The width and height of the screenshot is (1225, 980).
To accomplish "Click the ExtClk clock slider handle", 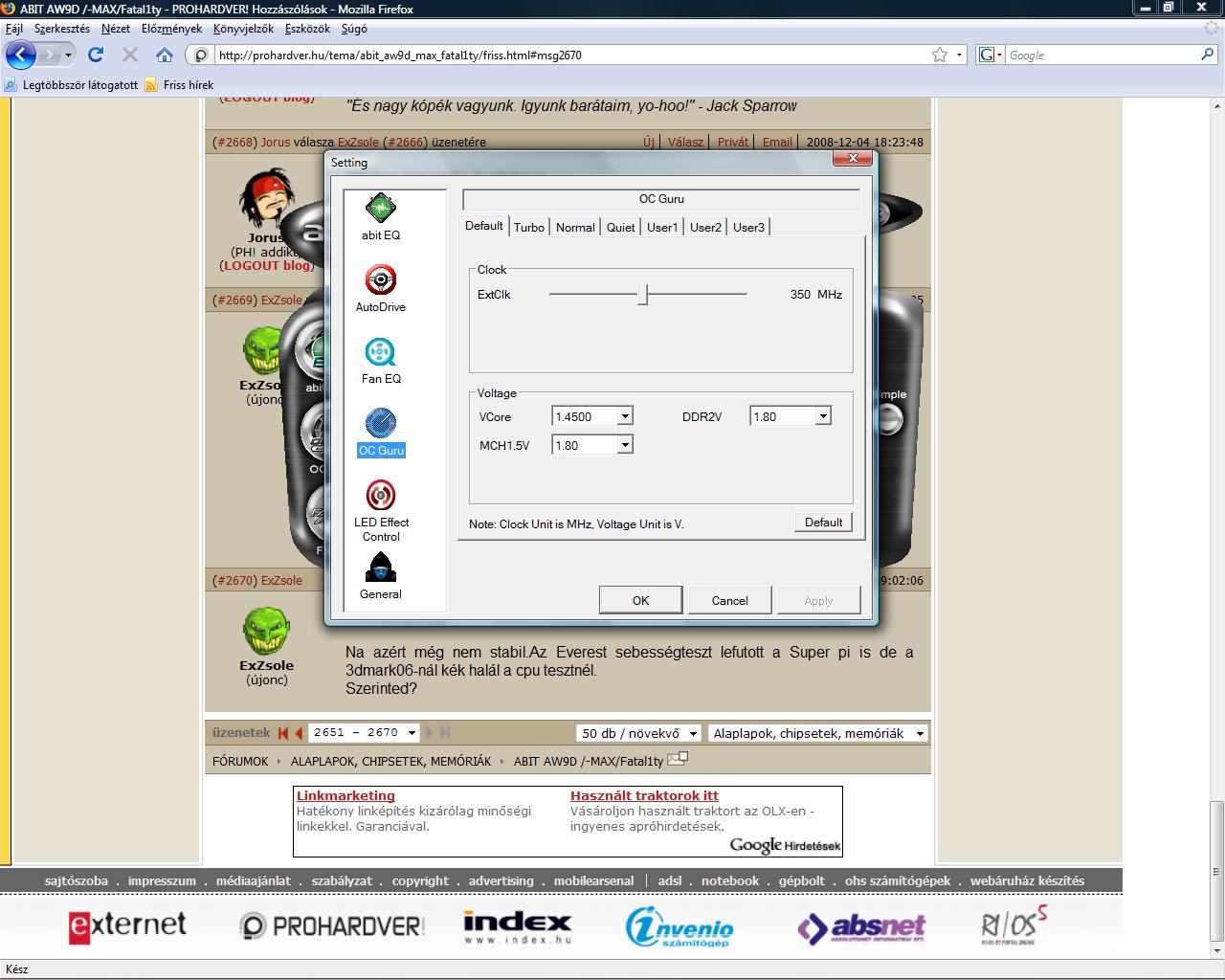I will pyautogui.click(x=643, y=295).
